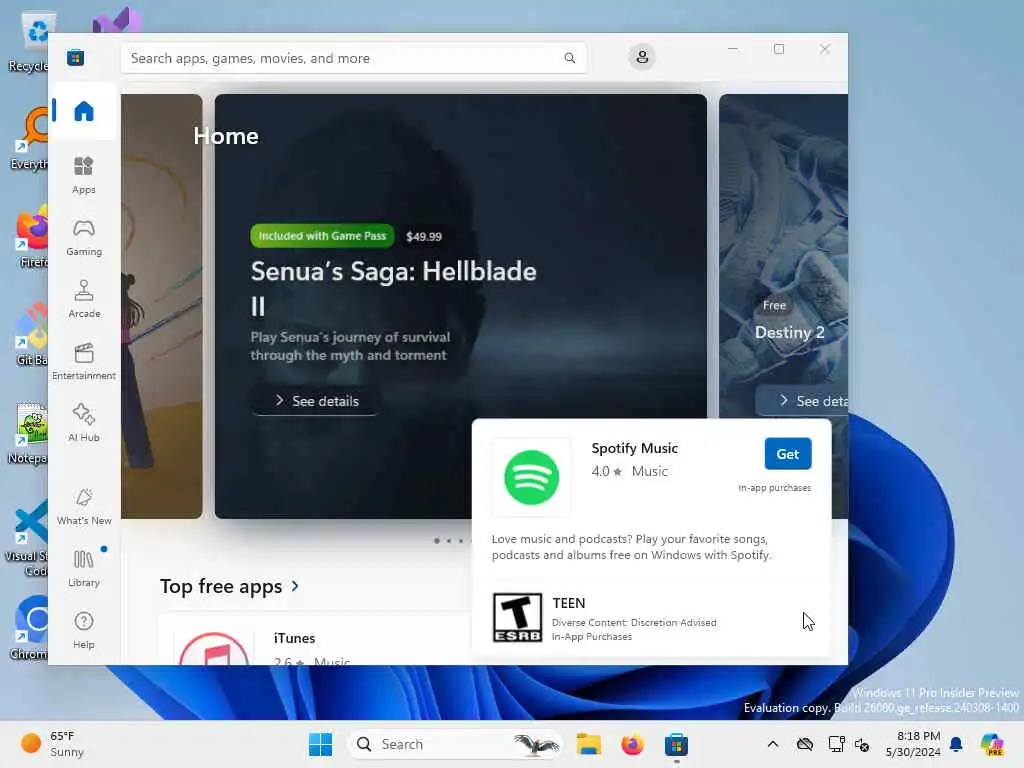Click the iTunes app icon
This screenshot has height=768, width=1024.
coord(214,648)
